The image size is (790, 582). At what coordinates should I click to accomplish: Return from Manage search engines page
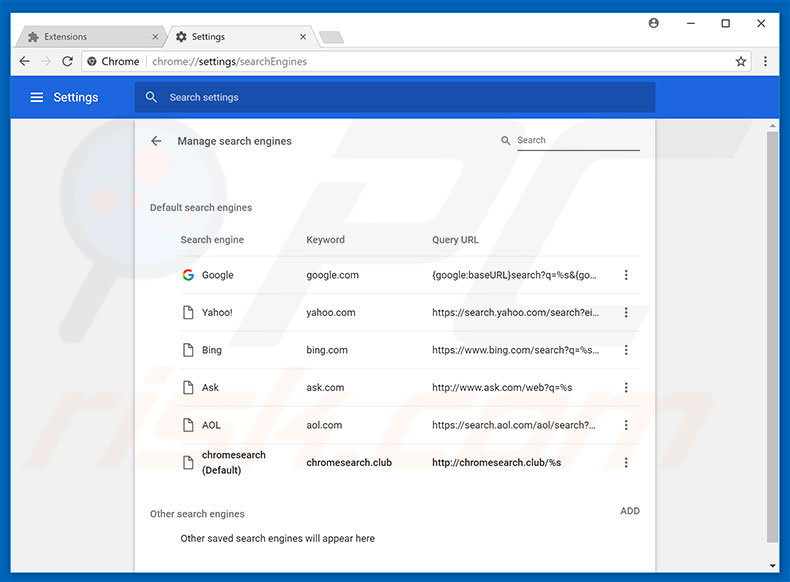click(156, 141)
